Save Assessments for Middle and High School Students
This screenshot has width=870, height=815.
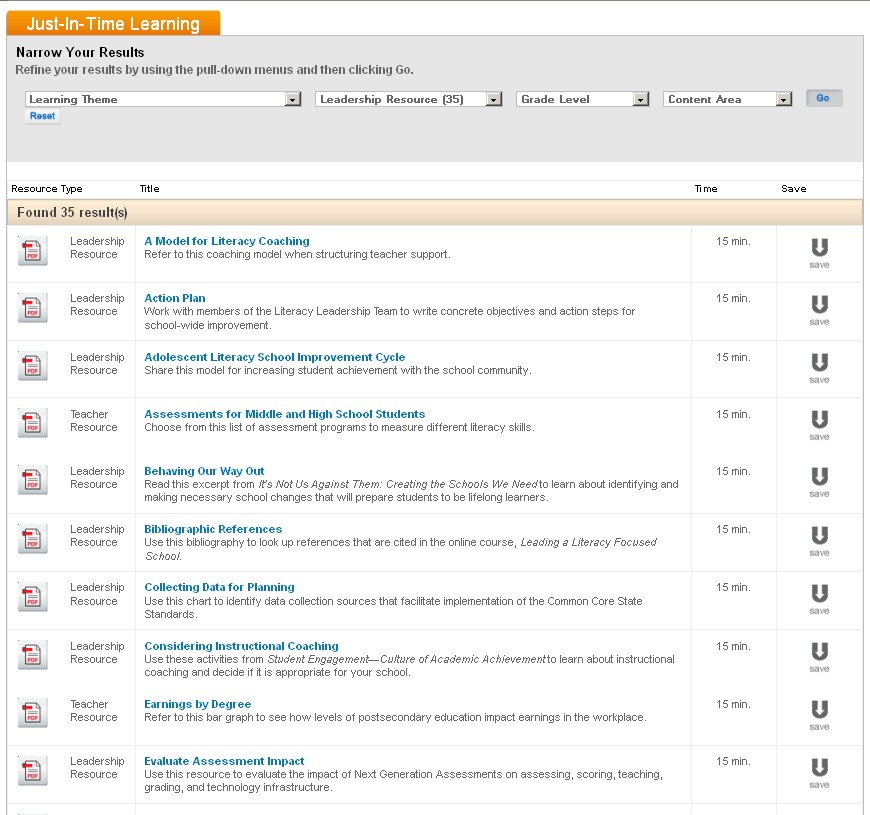[x=819, y=424]
